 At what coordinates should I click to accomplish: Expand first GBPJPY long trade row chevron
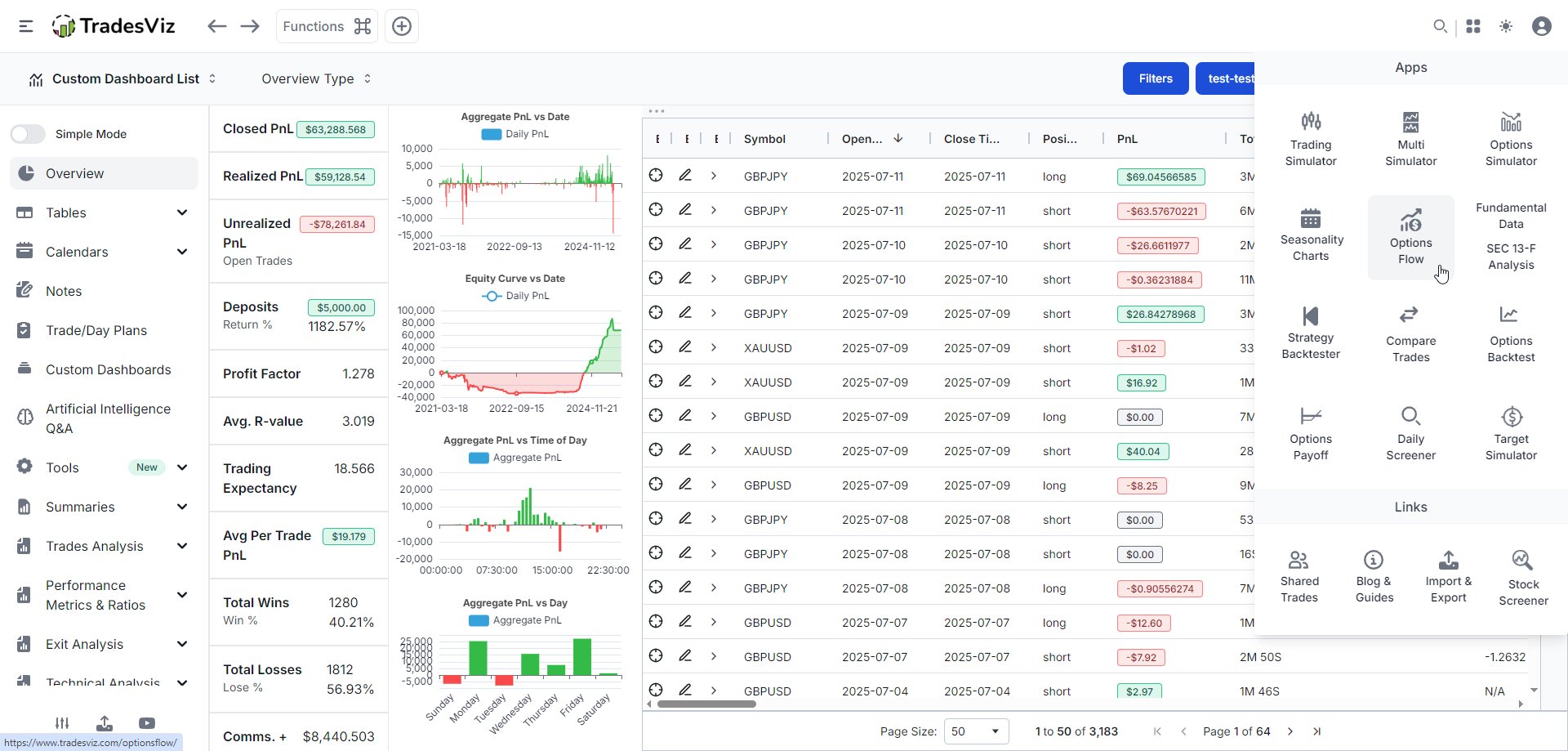click(714, 176)
